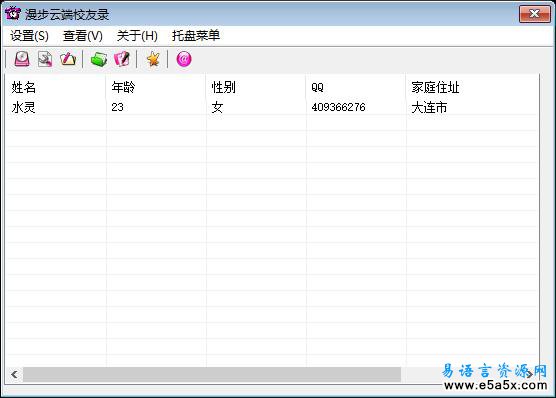Click the document with wrench toolbar icon
The height and width of the screenshot is (398, 556).
click(45, 59)
